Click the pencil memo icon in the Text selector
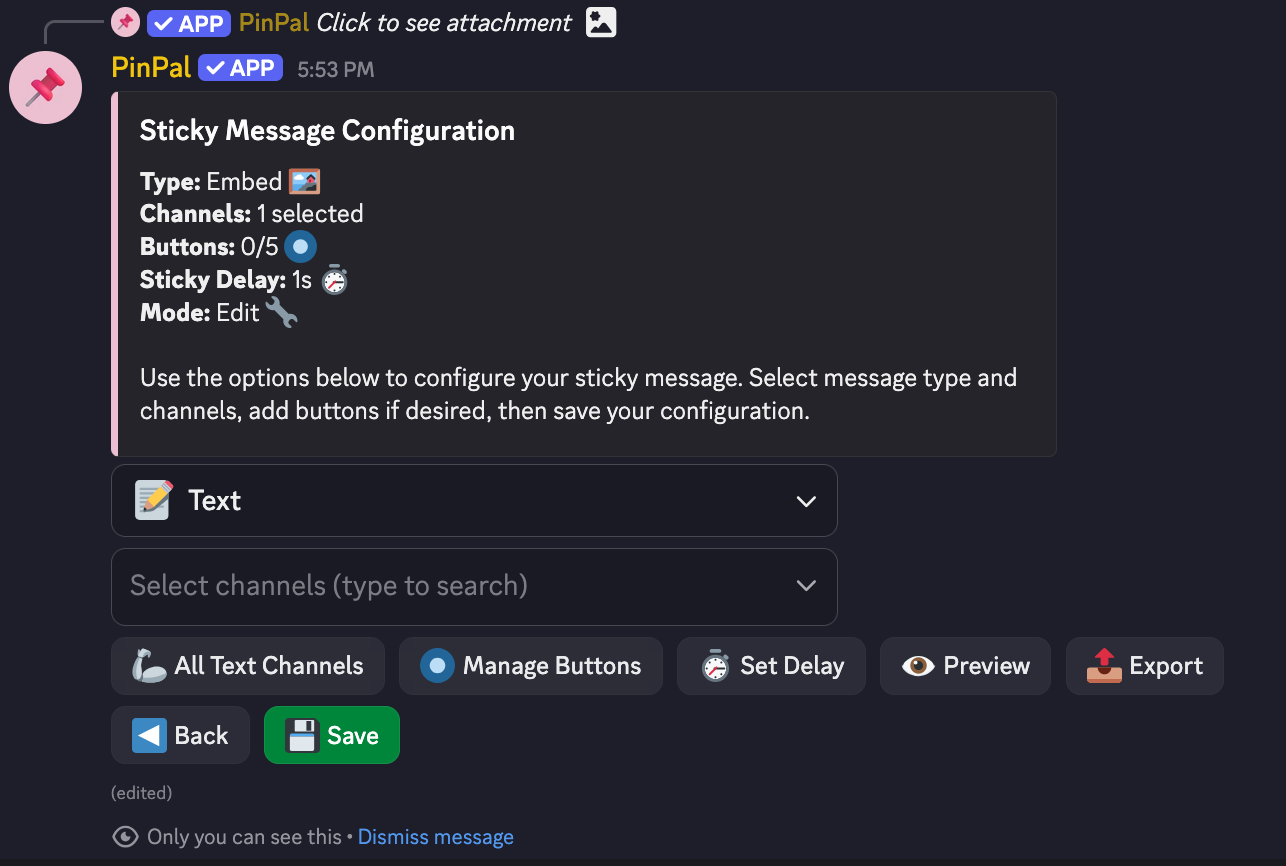Viewport: 1286px width, 866px height. point(152,500)
